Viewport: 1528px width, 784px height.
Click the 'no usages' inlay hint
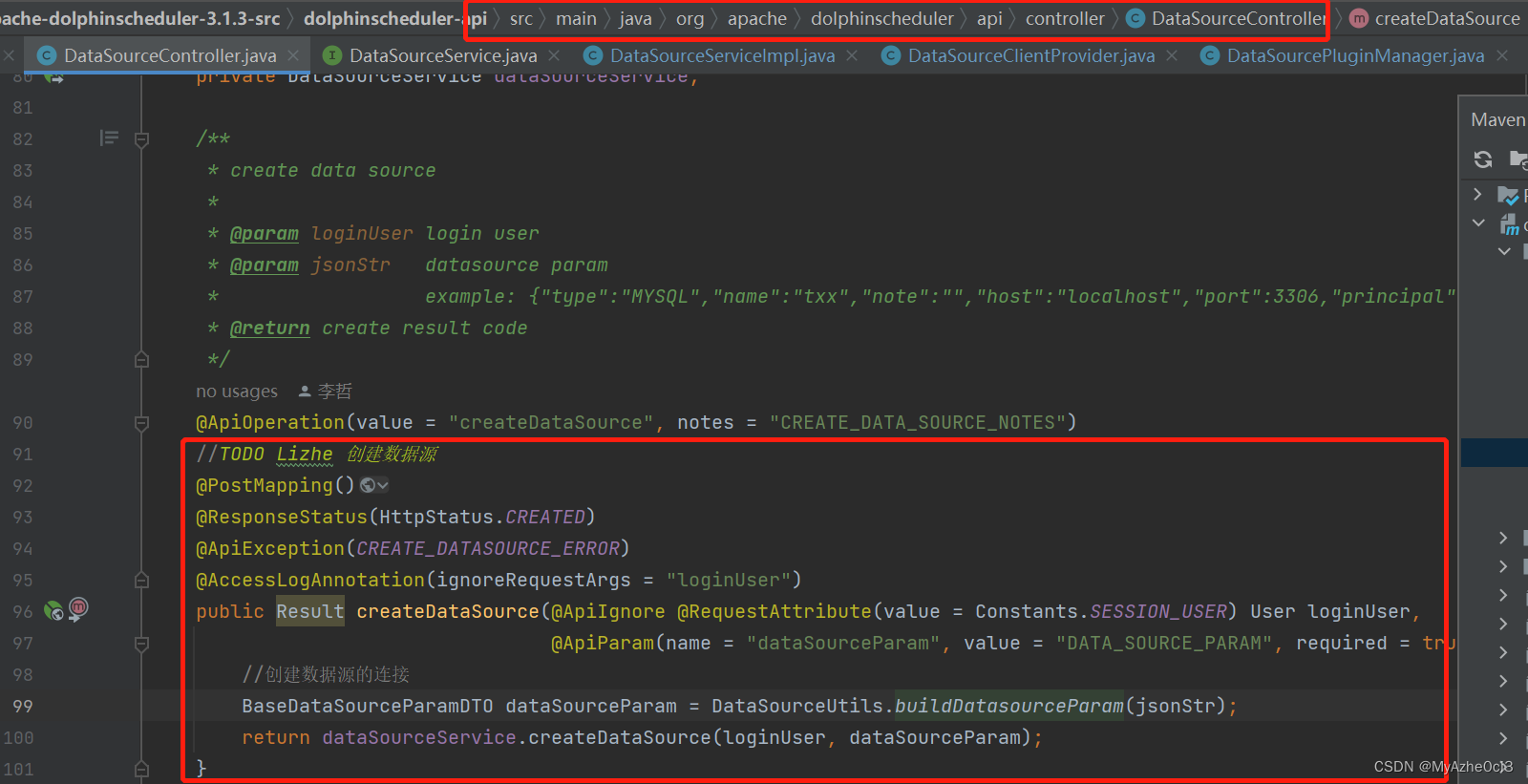pos(237,391)
